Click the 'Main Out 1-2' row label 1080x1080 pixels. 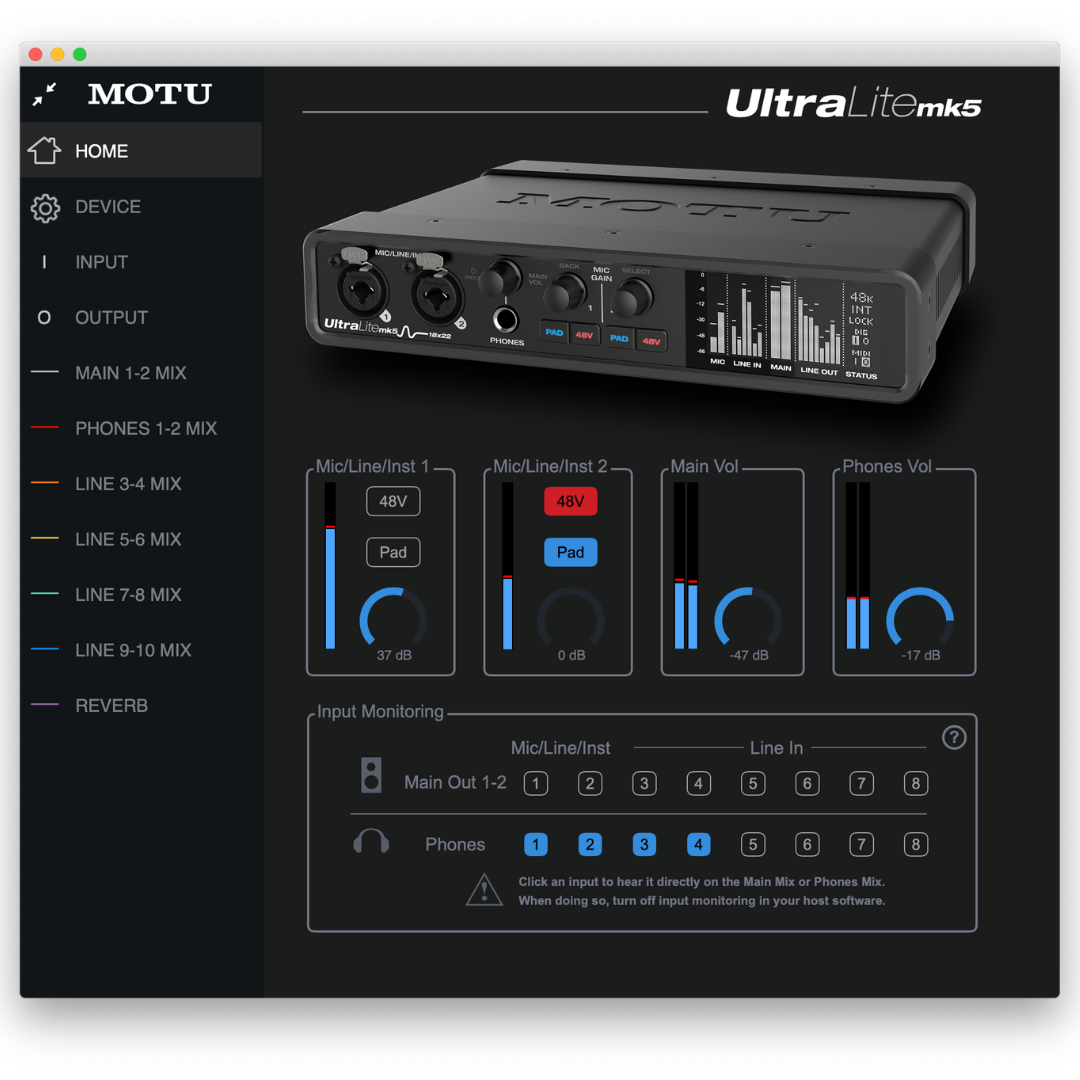coord(455,782)
